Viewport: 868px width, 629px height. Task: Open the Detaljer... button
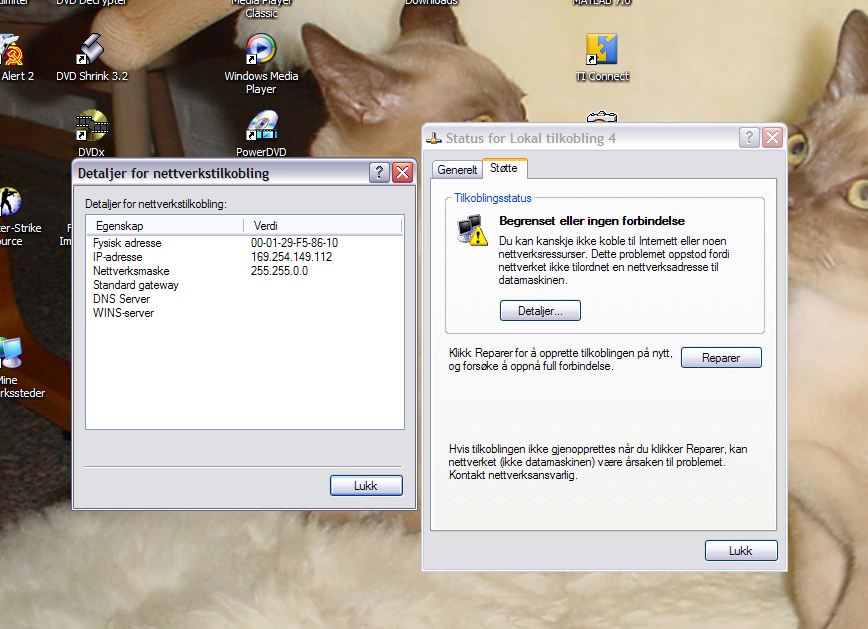click(540, 311)
